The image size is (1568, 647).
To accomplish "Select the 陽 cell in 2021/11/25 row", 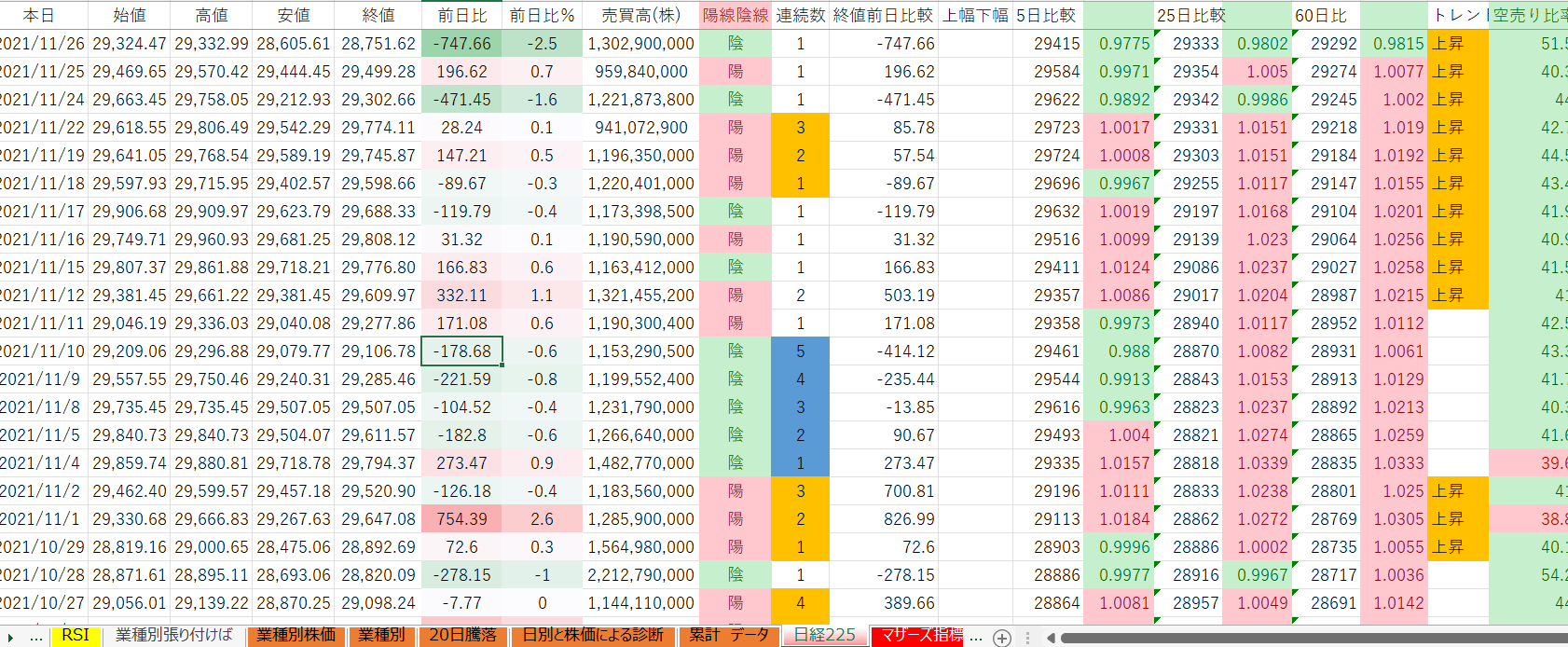I will tap(736, 72).
